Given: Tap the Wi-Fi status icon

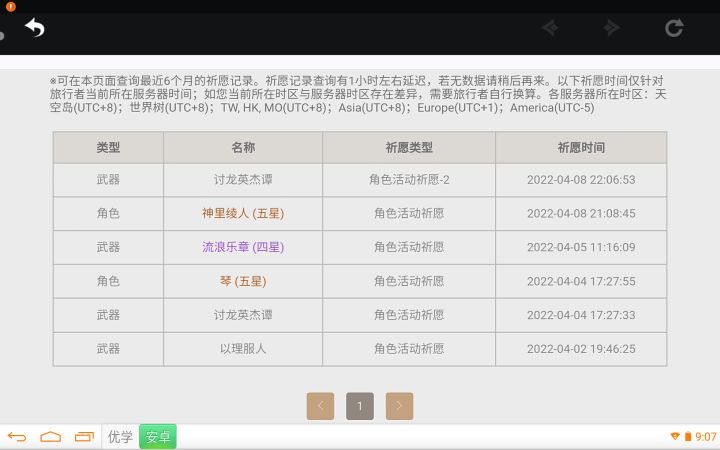Looking at the screenshot, I should pos(675,436).
